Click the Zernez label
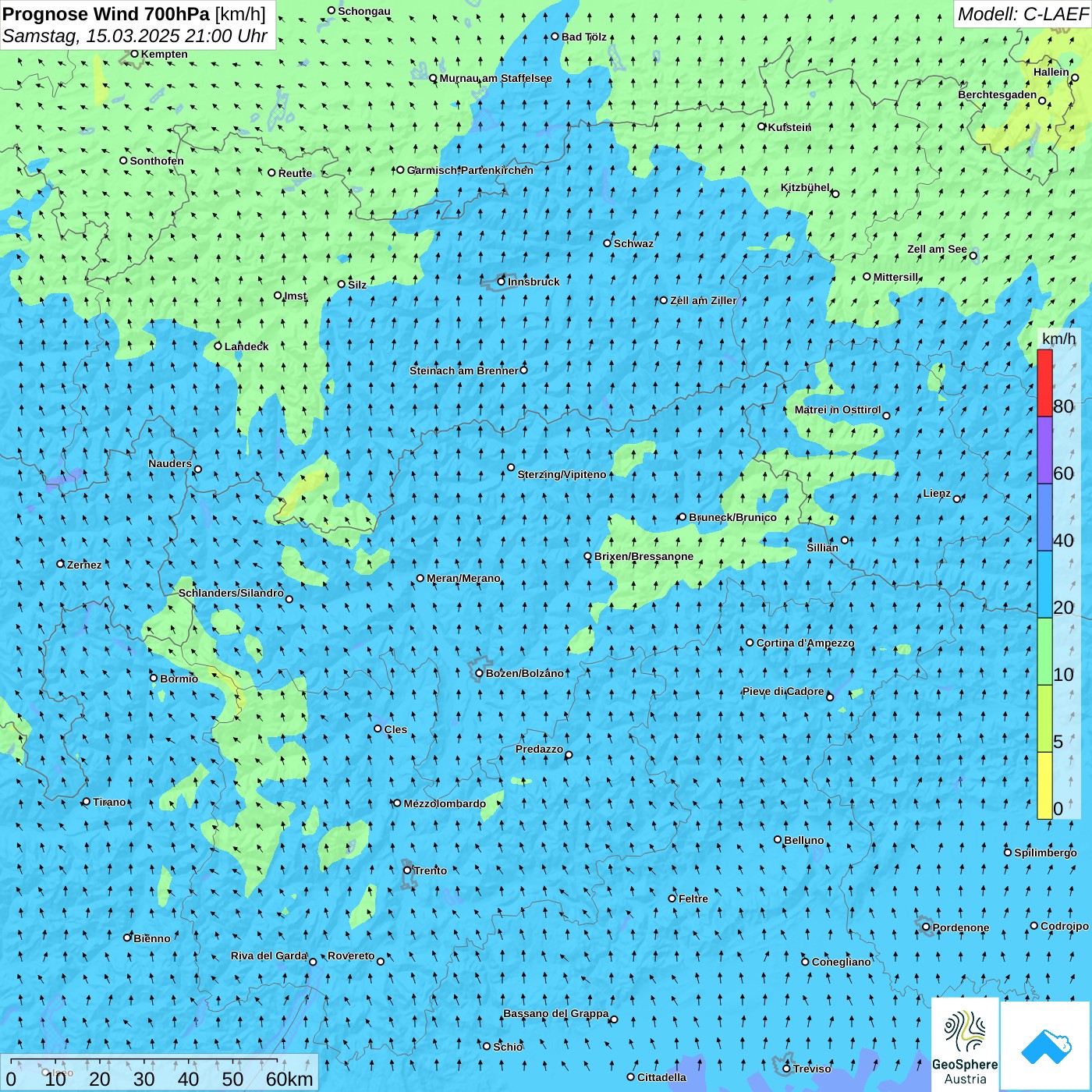 (84, 565)
